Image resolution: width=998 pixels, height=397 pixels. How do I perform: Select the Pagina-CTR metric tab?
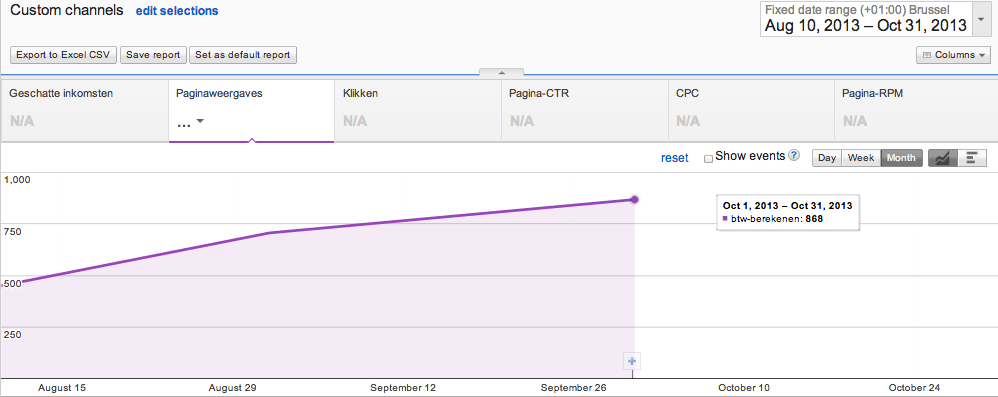click(584, 110)
